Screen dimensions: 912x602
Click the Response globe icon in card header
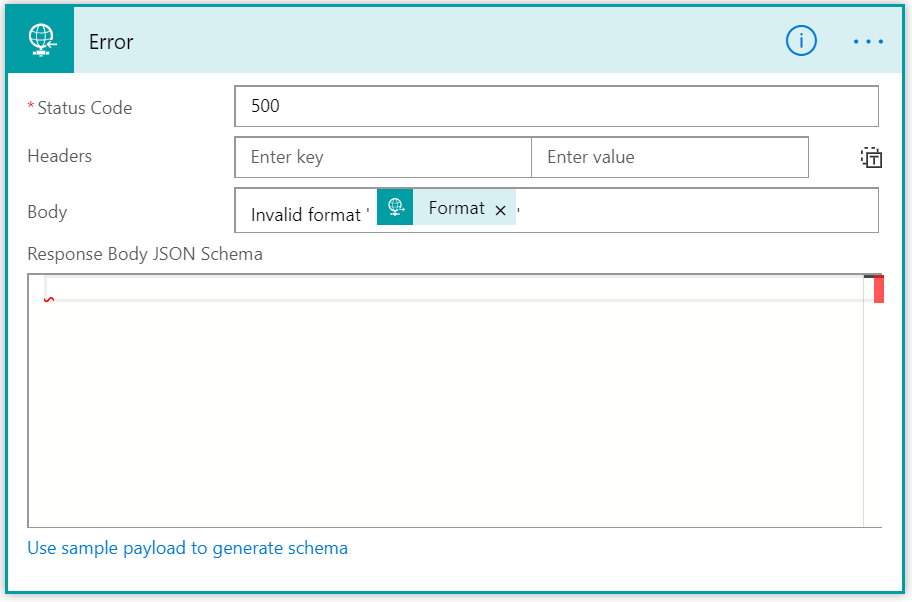pyautogui.click(x=41, y=40)
